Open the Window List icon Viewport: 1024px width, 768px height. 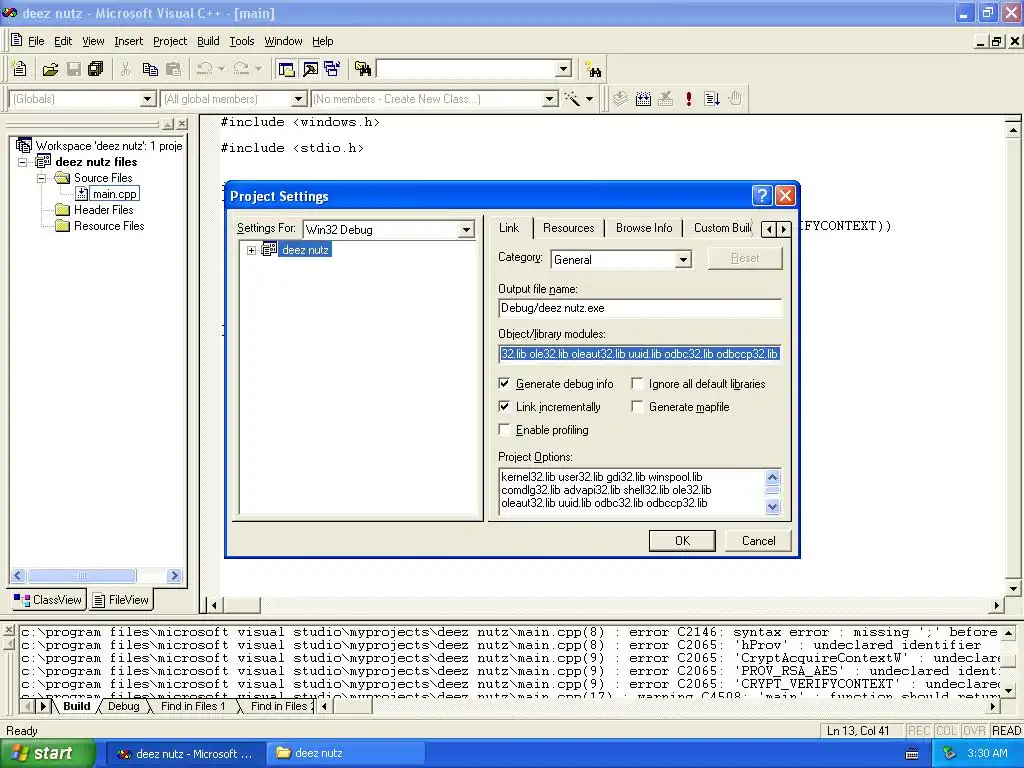[x=332, y=69]
